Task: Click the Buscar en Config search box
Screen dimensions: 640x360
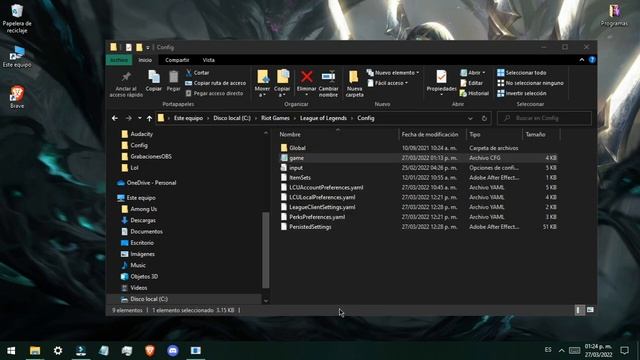Action: coord(544,118)
